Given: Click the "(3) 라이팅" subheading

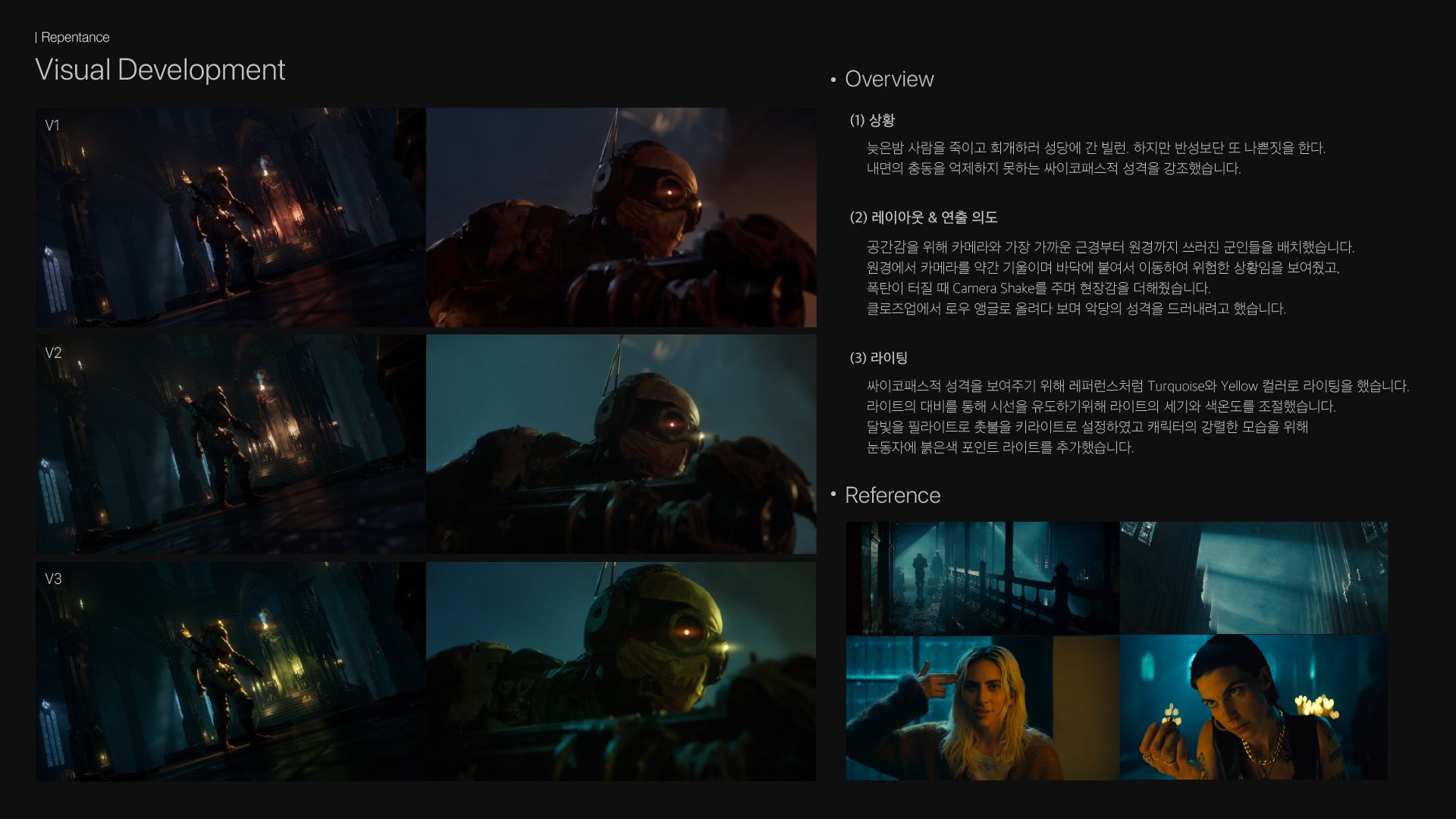Looking at the screenshot, I should tap(879, 358).
